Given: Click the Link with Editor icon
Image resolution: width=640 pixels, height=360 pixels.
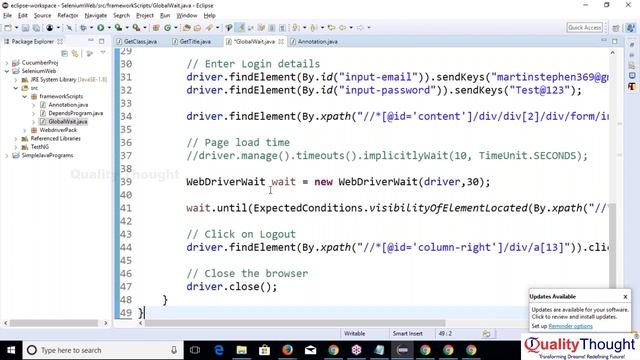Looking at the screenshot, I should [x=75, y=53].
